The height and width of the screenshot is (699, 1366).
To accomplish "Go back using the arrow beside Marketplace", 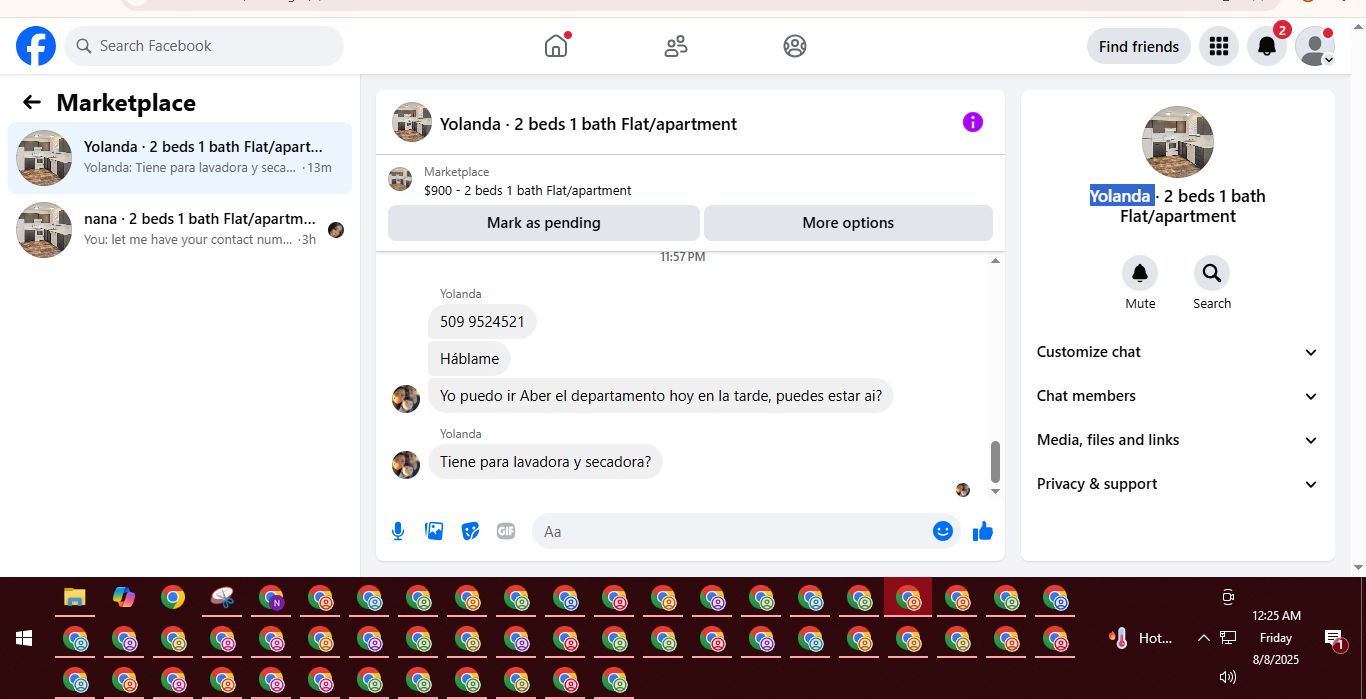I will click(x=32, y=102).
